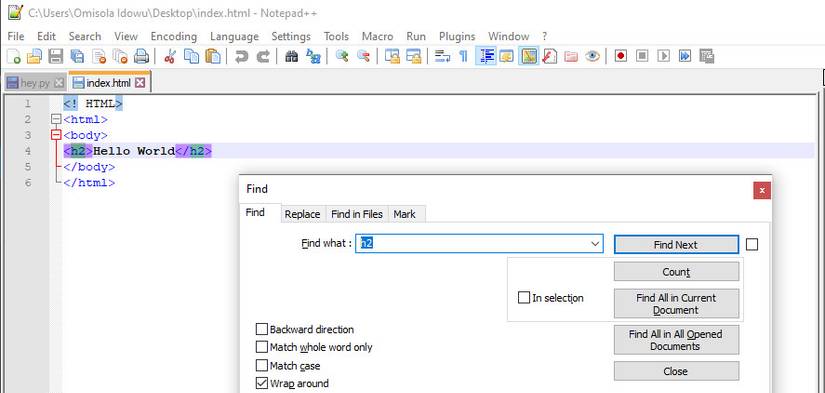Image resolution: width=825 pixels, height=393 pixels.
Task: Open the Search menu
Action: point(85,36)
